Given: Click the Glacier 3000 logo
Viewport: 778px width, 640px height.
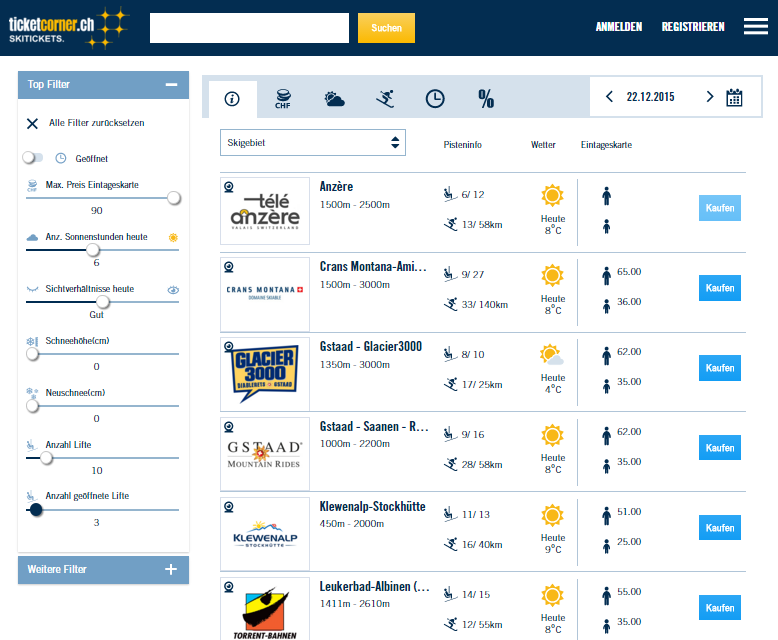Looking at the screenshot, I should point(264,373).
